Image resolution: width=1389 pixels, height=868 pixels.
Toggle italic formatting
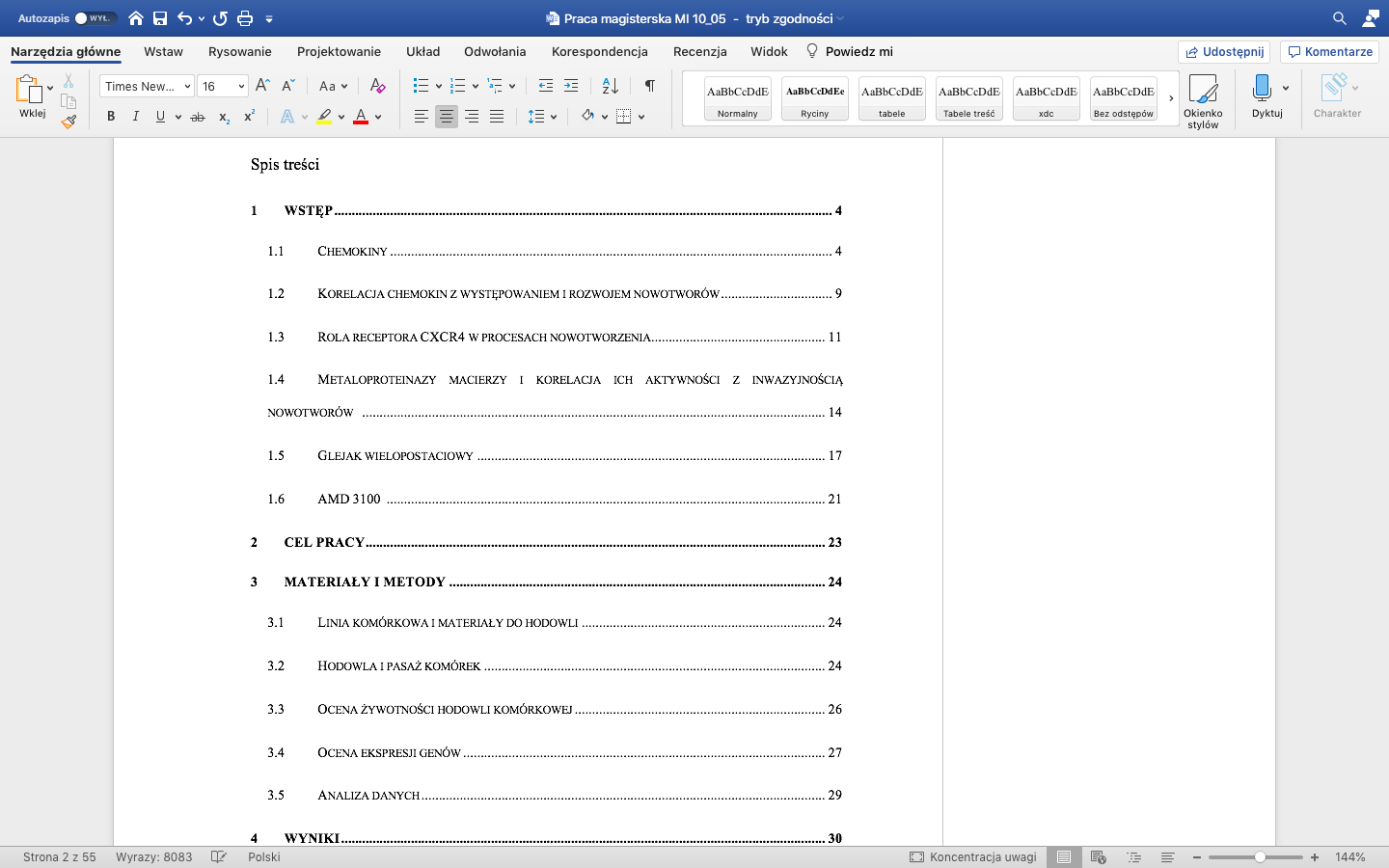(135, 117)
